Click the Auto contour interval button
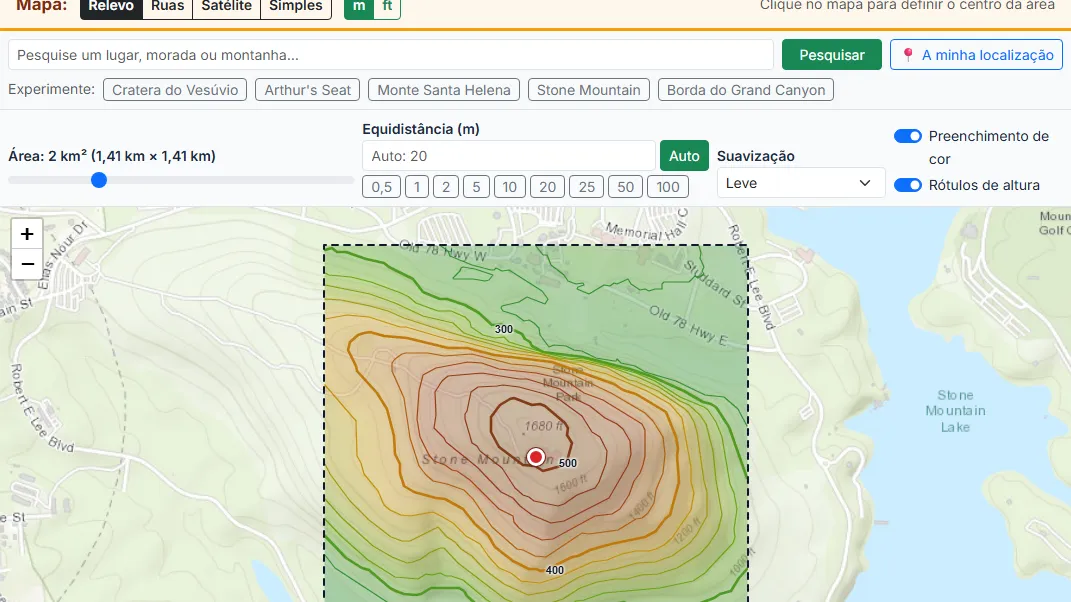The width and height of the screenshot is (1071, 602). pos(684,156)
